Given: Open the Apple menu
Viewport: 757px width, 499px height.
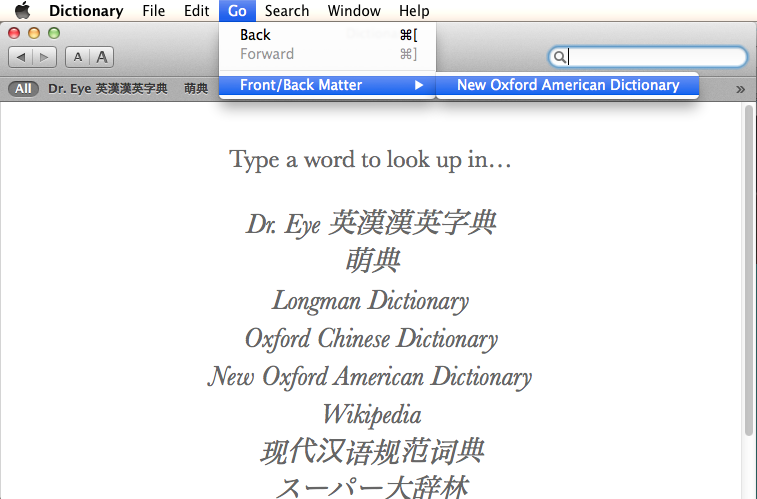Looking at the screenshot, I should tap(22, 10).
